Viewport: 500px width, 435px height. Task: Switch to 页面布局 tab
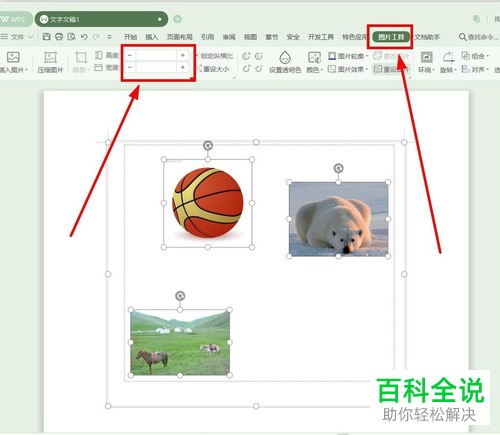click(x=180, y=37)
